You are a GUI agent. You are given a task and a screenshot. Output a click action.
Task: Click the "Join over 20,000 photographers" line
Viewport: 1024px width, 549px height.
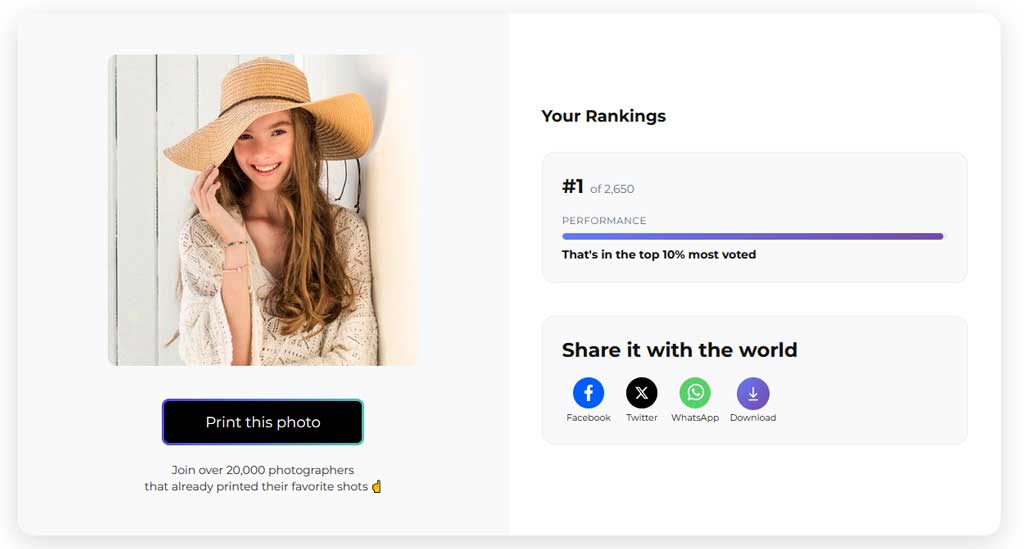pyautogui.click(x=263, y=470)
